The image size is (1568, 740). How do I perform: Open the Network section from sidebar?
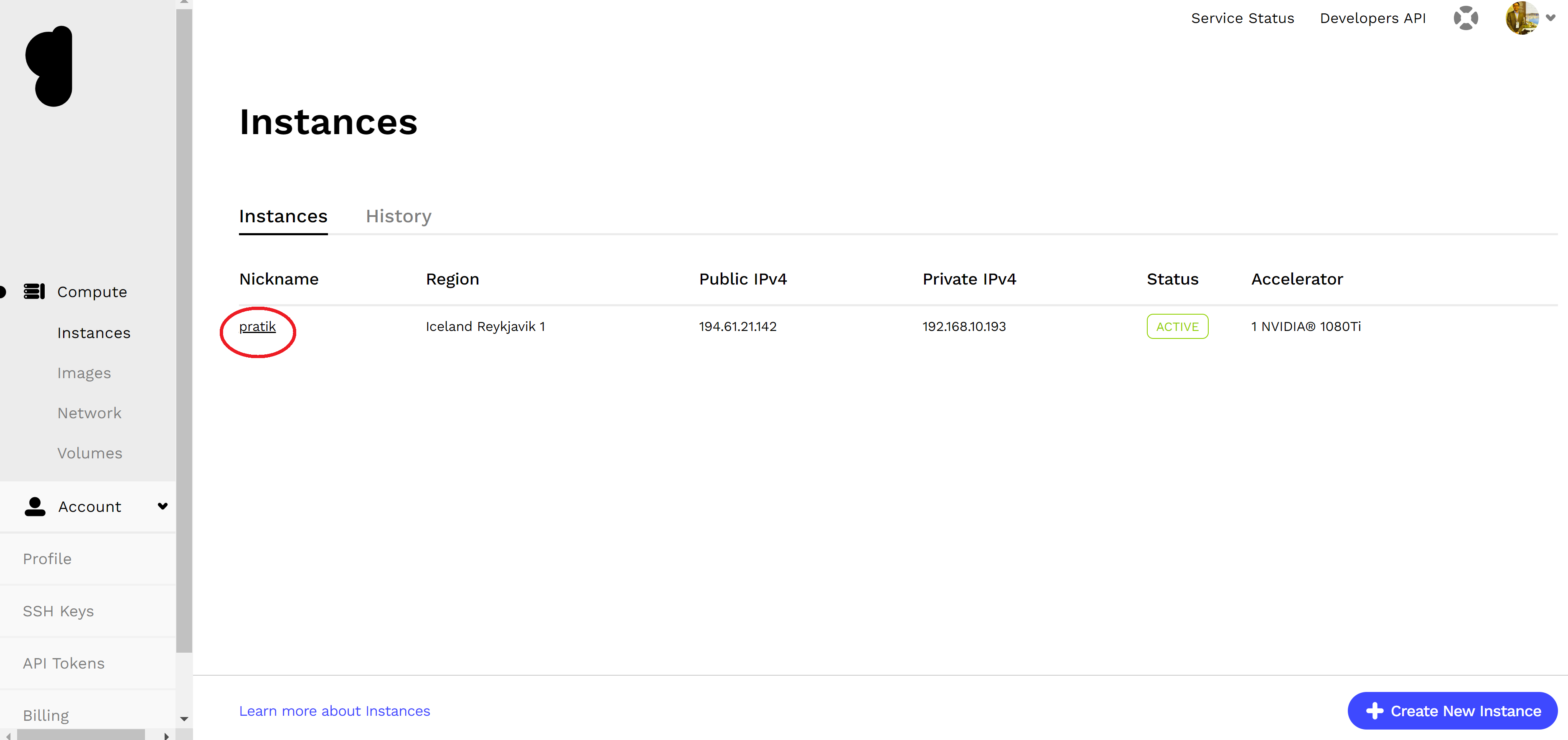click(x=89, y=412)
